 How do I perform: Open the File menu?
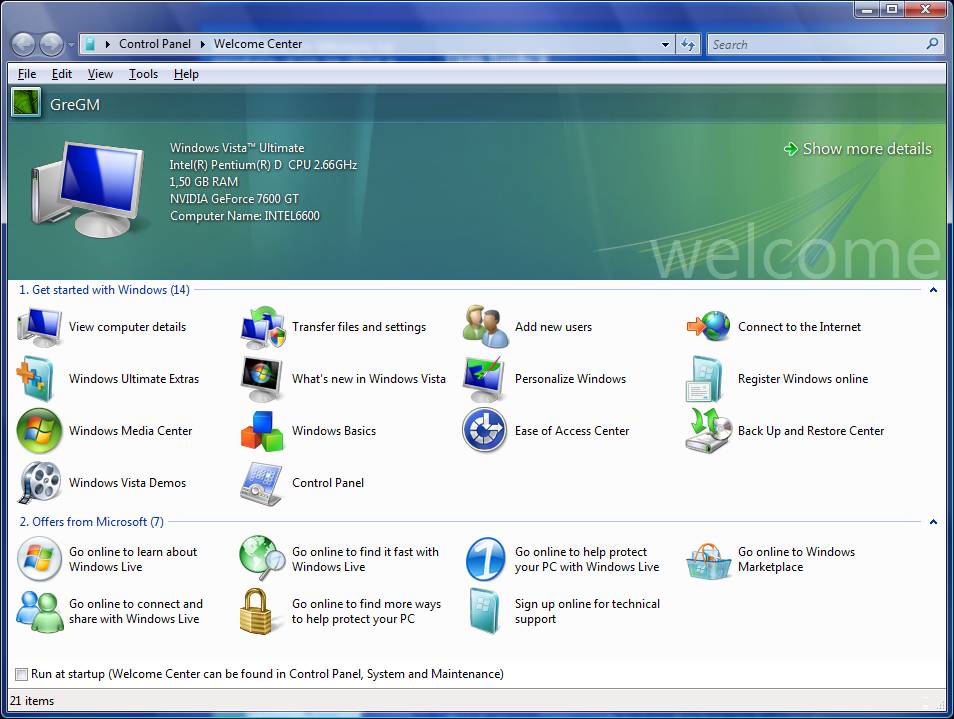(27, 74)
